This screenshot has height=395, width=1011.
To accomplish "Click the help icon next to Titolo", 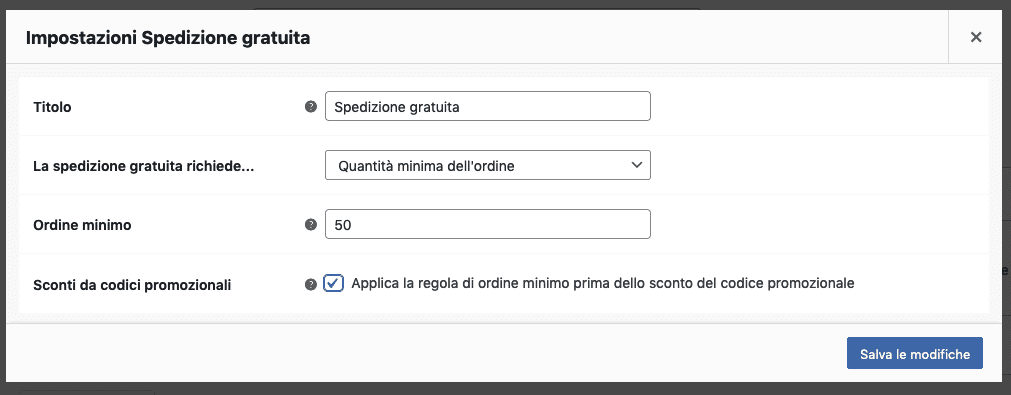I will tap(311, 106).
